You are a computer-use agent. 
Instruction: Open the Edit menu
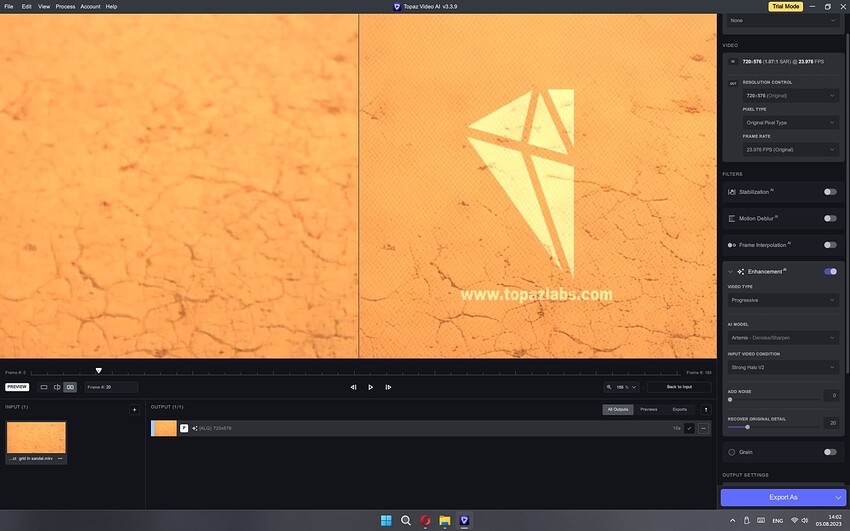[27, 7]
